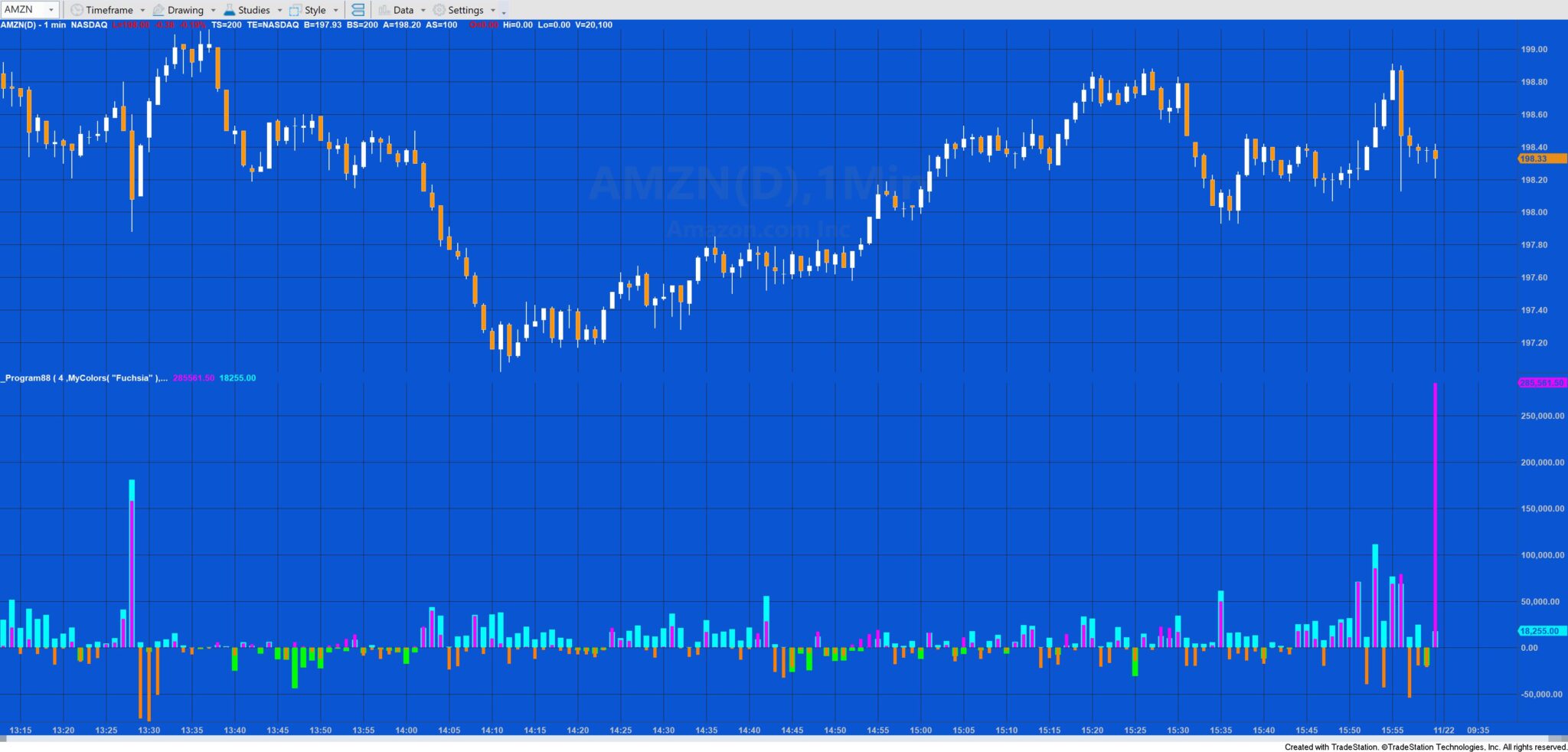Open the Style menu label
This screenshot has width=1568, height=752.
[x=315, y=10]
